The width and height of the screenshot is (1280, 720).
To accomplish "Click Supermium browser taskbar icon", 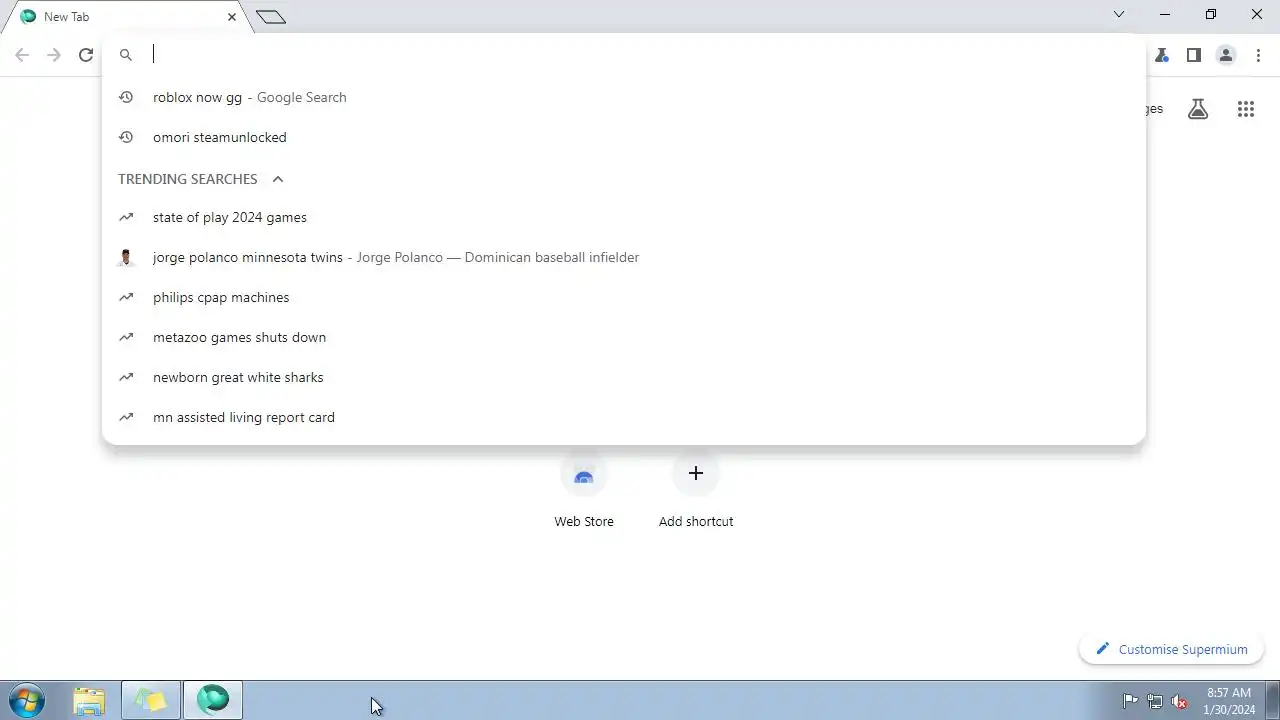I will [213, 700].
